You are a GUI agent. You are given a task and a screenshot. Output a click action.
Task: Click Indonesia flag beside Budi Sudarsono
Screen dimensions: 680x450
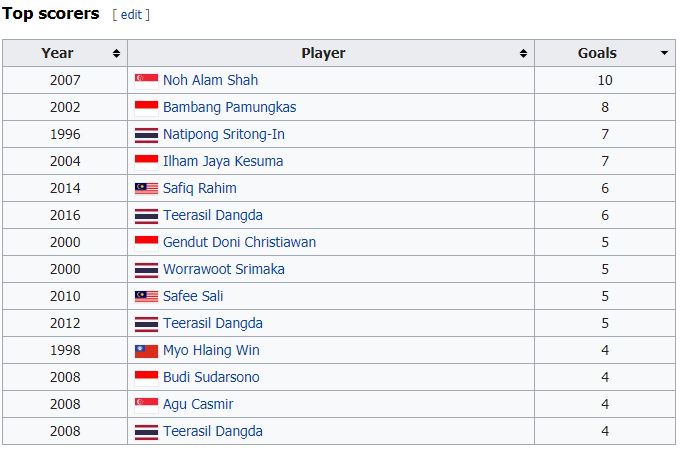146,377
